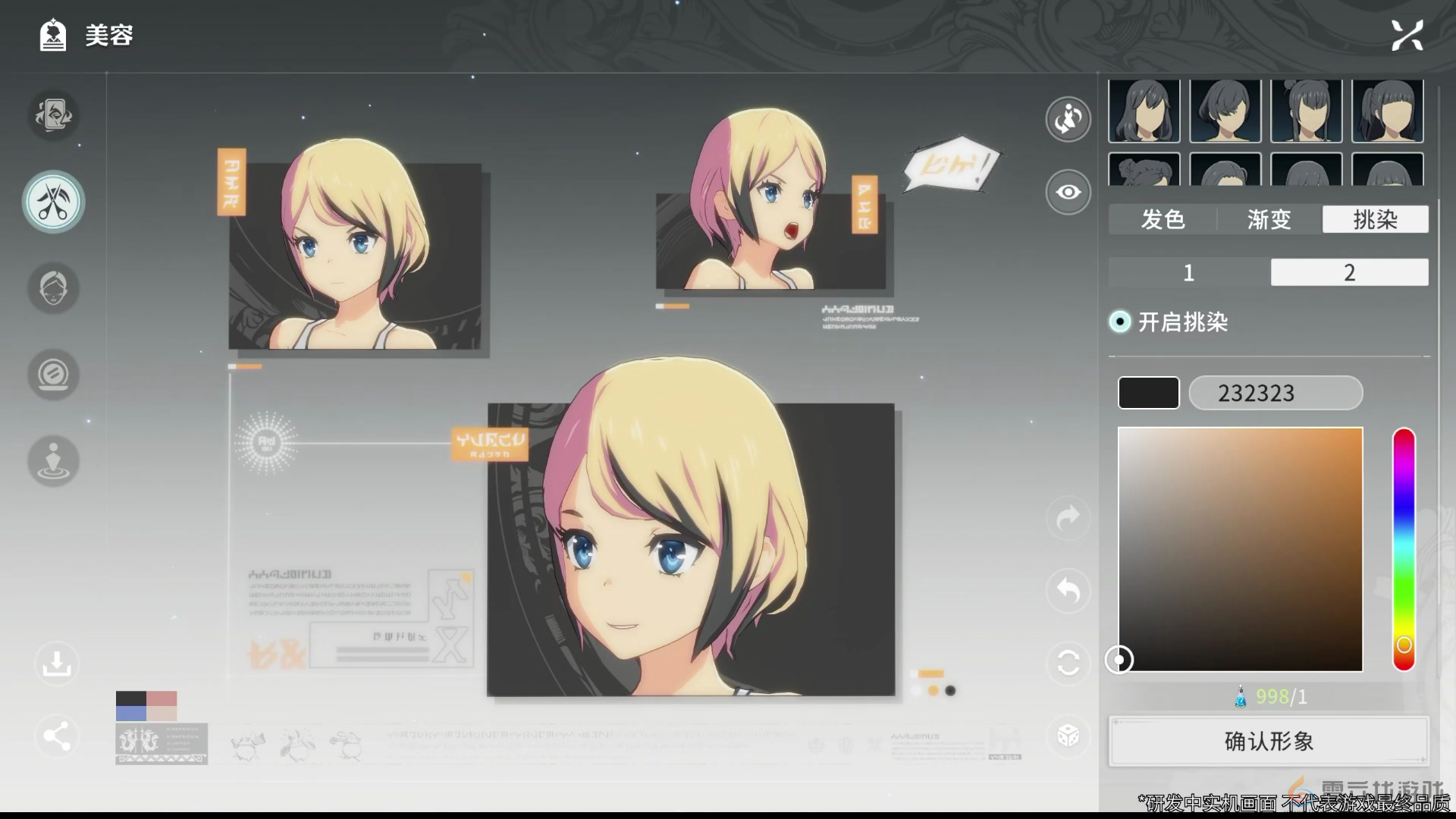1456x819 pixels.
Task: Select the scissors hairstyle category icon
Action: (53, 202)
